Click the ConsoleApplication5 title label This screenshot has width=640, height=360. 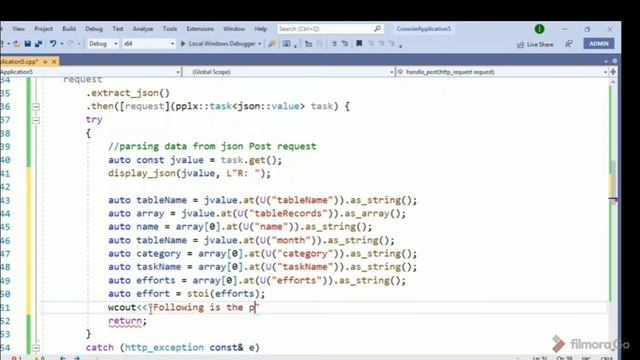424,29
